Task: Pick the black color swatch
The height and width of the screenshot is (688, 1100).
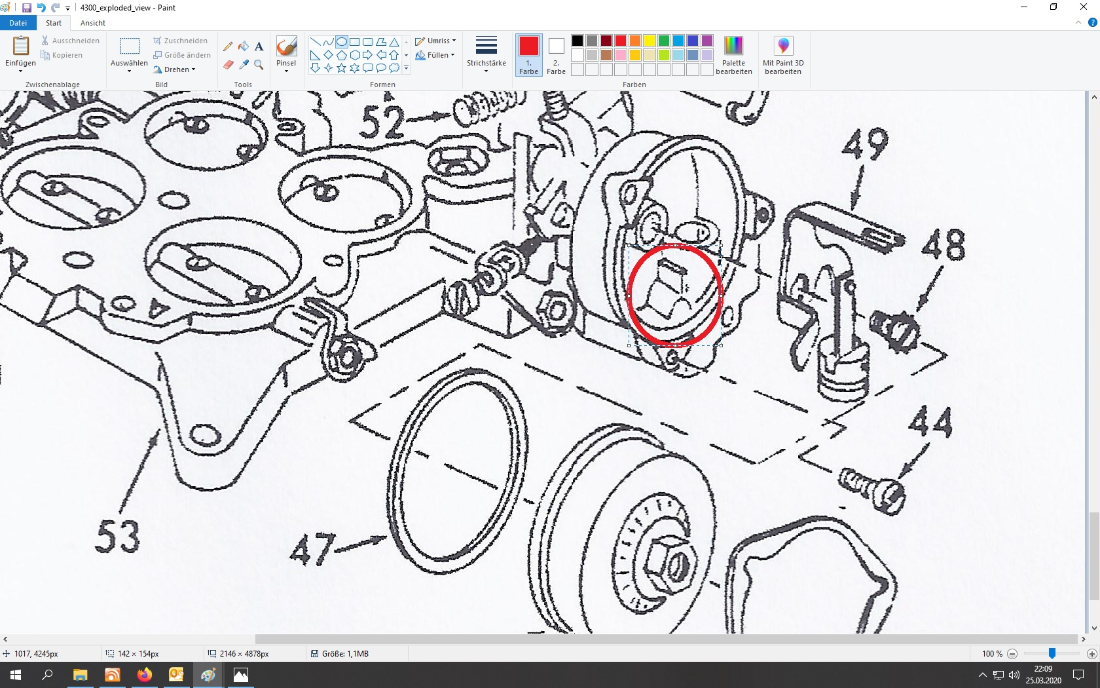Action: (577, 41)
